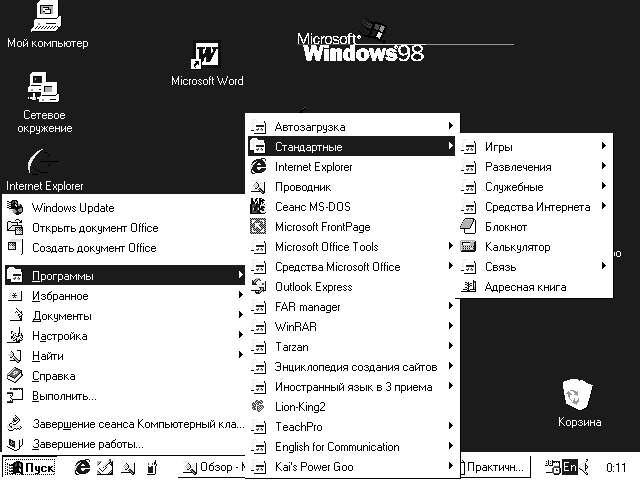Click the Проводник explorer icon
Screen dimensions: 640x480
(258, 187)
